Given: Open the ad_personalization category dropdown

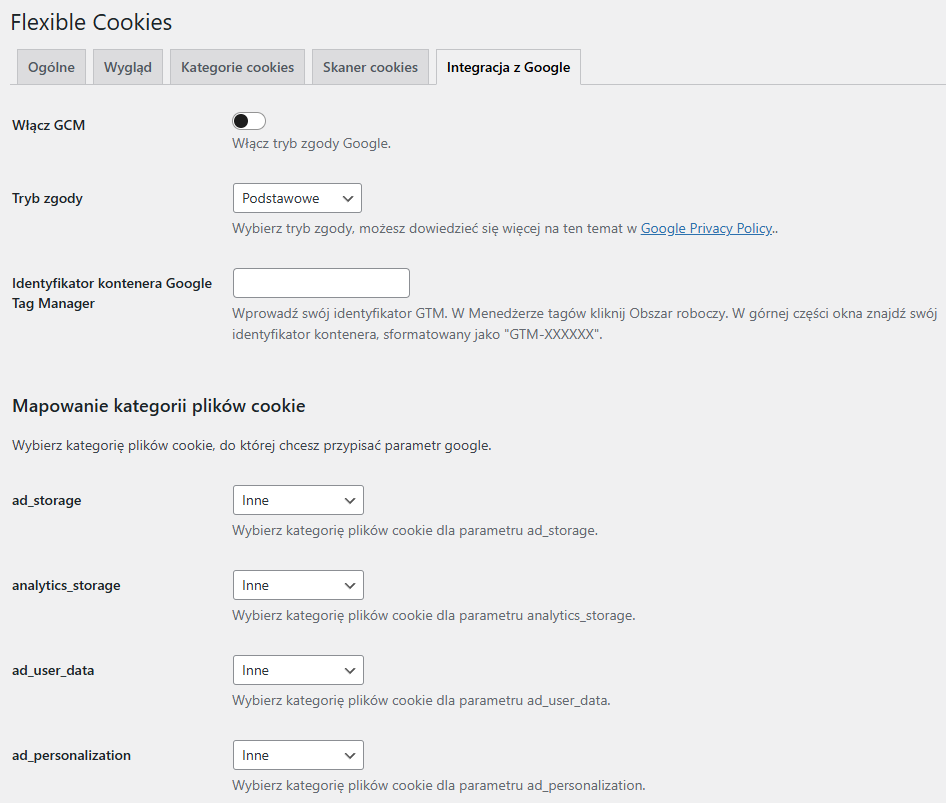Looking at the screenshot, I should [x=298, y=755].
